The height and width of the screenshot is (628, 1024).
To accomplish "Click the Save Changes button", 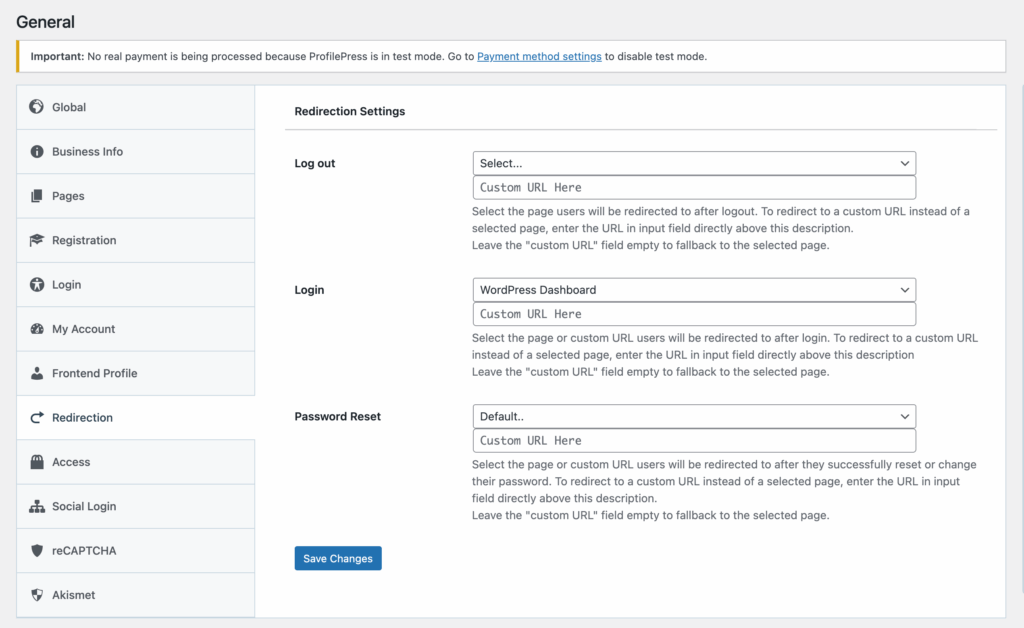I will tap(337, 558).
